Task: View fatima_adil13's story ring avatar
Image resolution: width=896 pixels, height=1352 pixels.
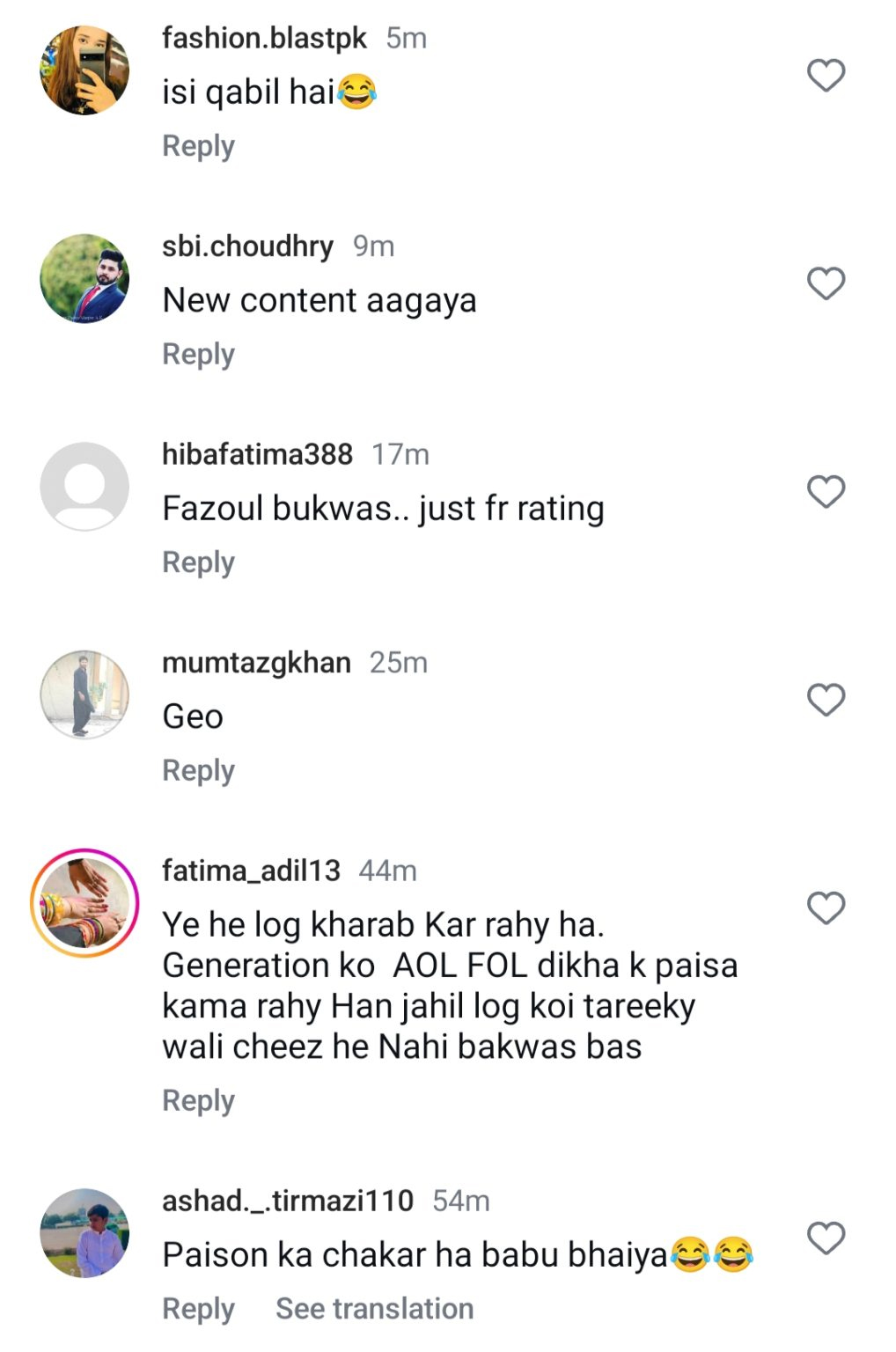Action: click(x=84, y=903)
